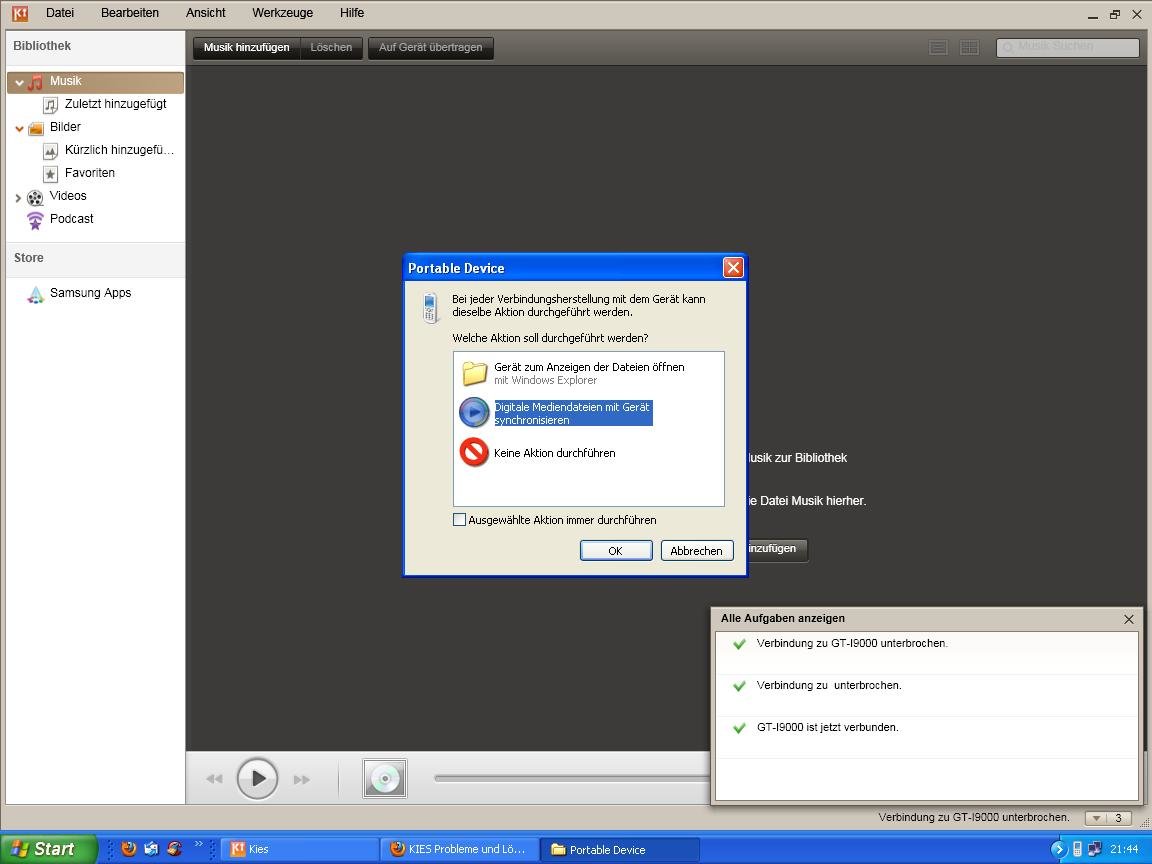This screenshot has width=1152, height=864.
Task: Open the Samsung Apps store icon
Action: (35, 295)
